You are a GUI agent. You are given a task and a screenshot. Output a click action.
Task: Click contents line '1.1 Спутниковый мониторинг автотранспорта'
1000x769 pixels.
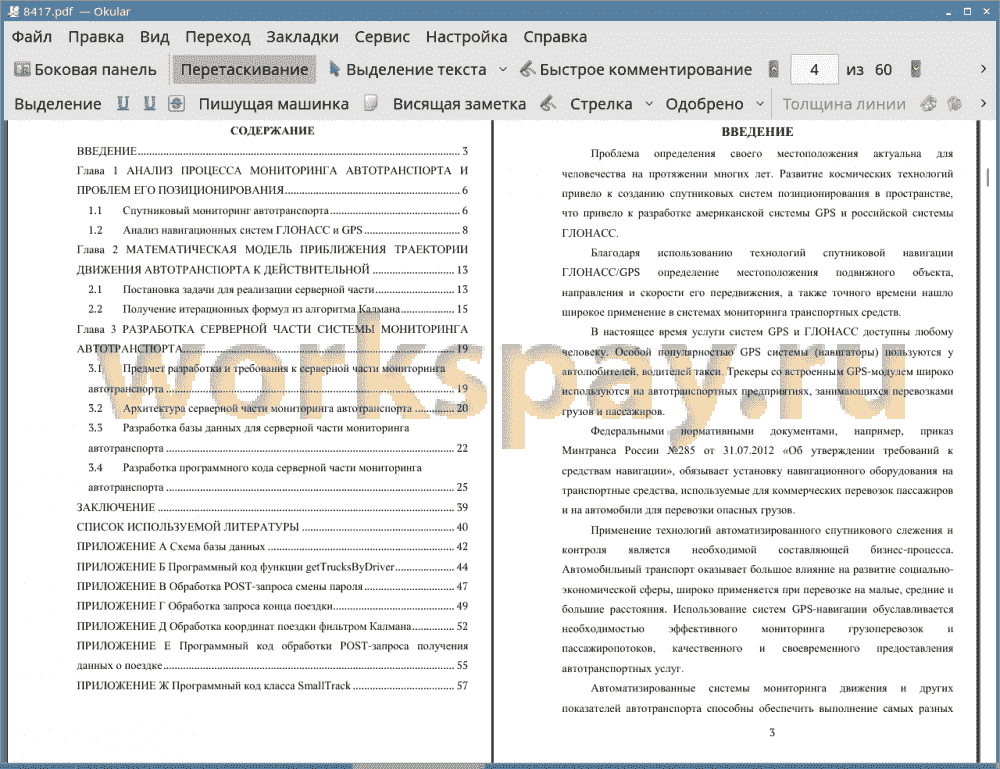click(x=277, y=210)
